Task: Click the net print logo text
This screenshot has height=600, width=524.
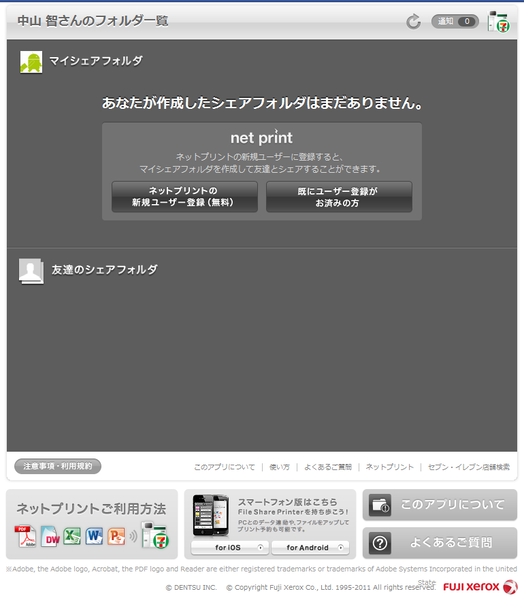Action: [x=261, y=138]
